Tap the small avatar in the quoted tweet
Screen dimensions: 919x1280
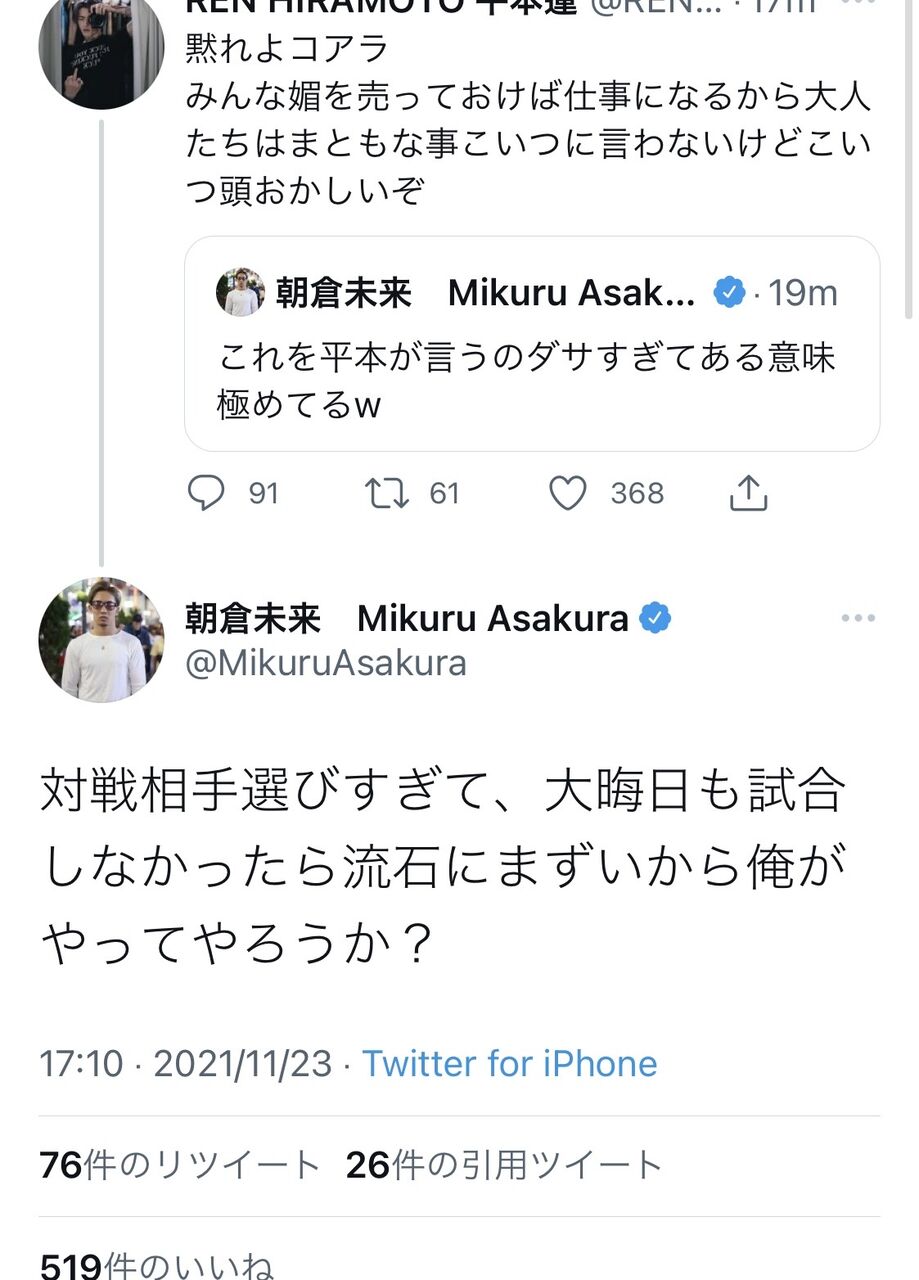coord(241,293)
